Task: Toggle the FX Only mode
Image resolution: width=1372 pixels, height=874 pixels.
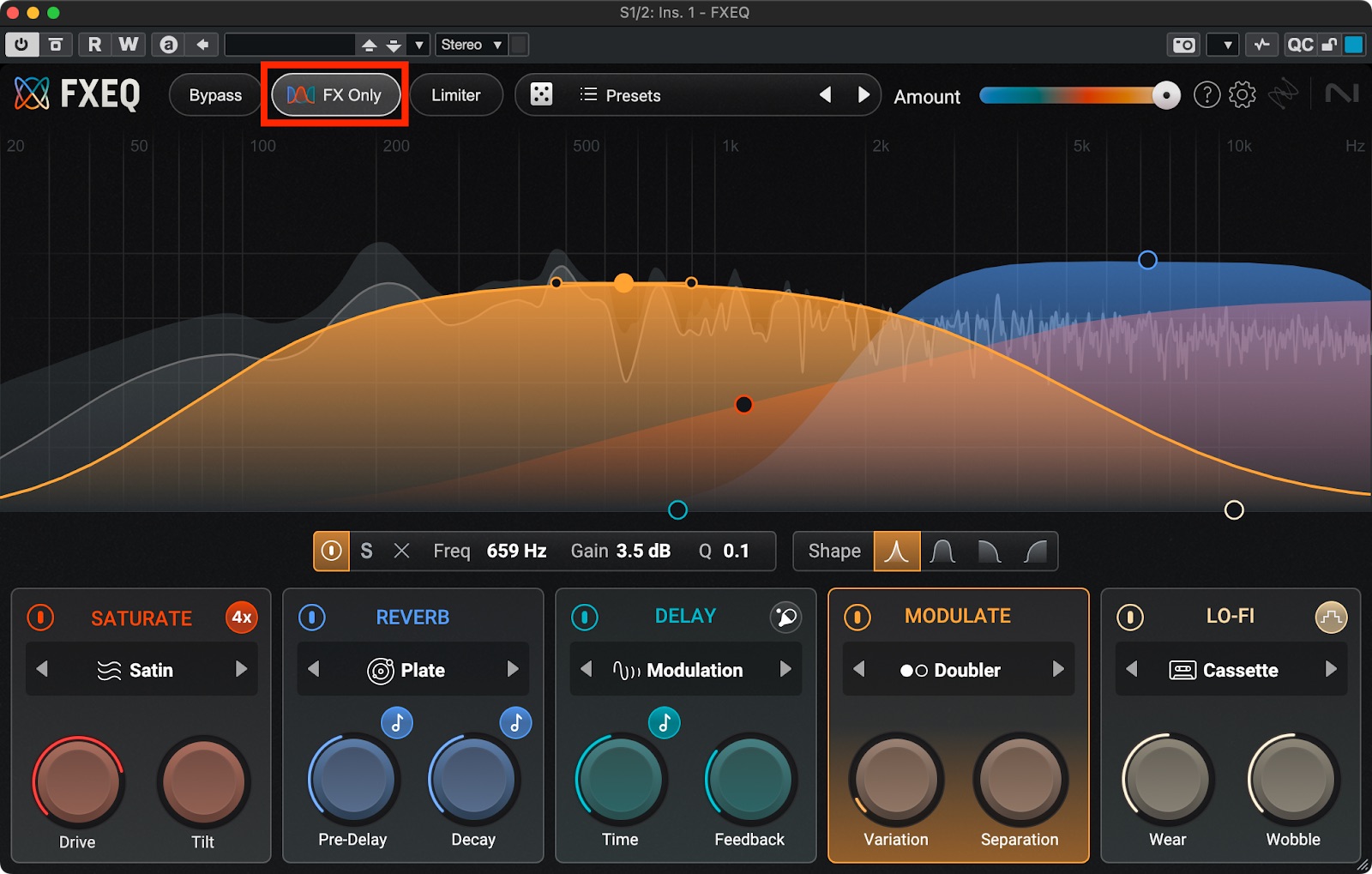Action: (x=335, y=94)
